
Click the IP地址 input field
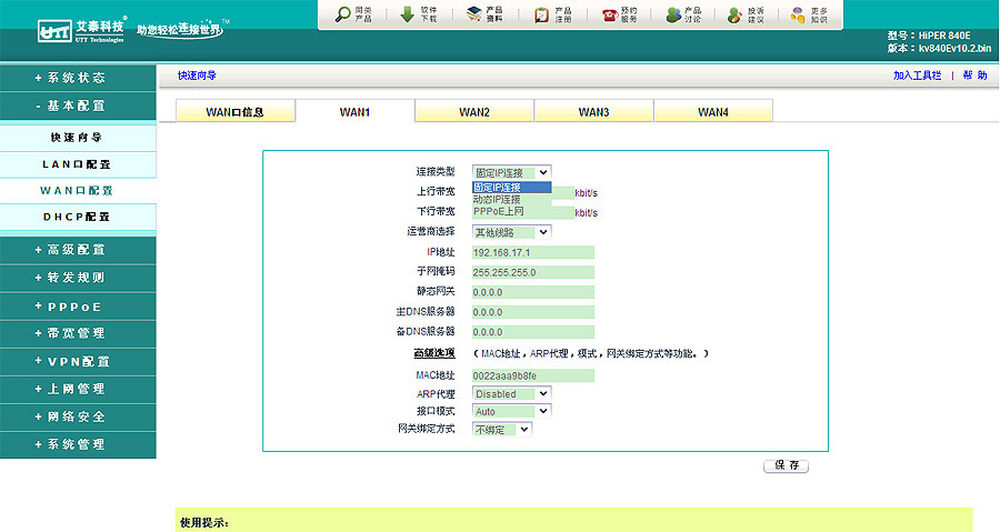click(x=532, y=252)
